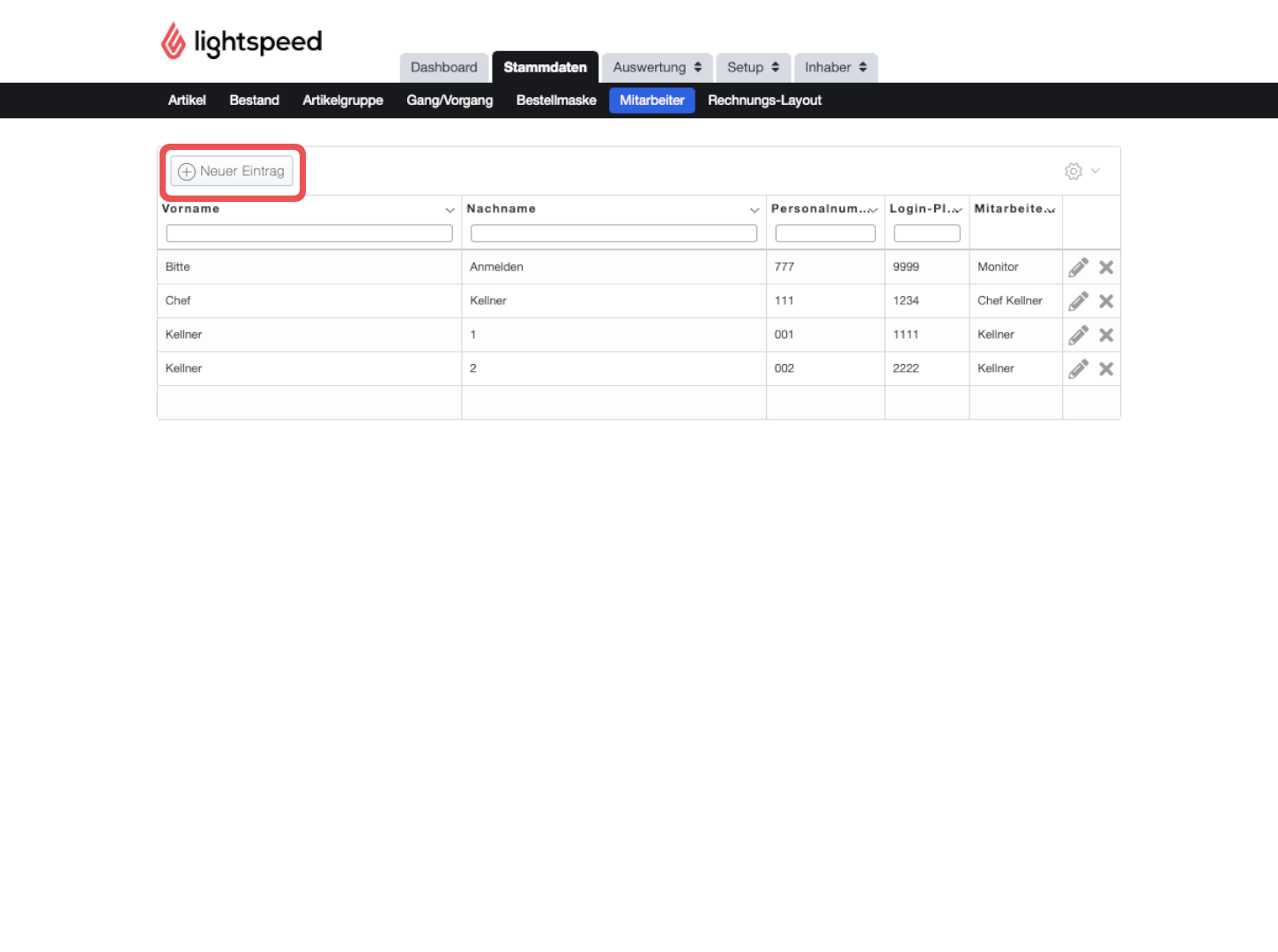Screen dimensions: 1278x952
Task: Delete the Bitte Anmelden employee entry
Action: click(x=1106, y=267)
